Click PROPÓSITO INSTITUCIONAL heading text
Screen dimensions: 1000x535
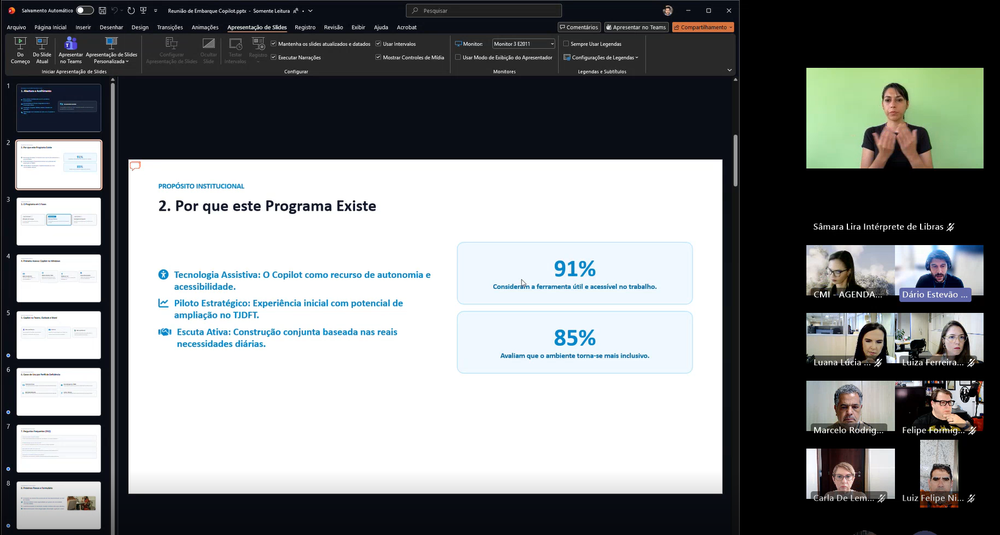[202, 186]
